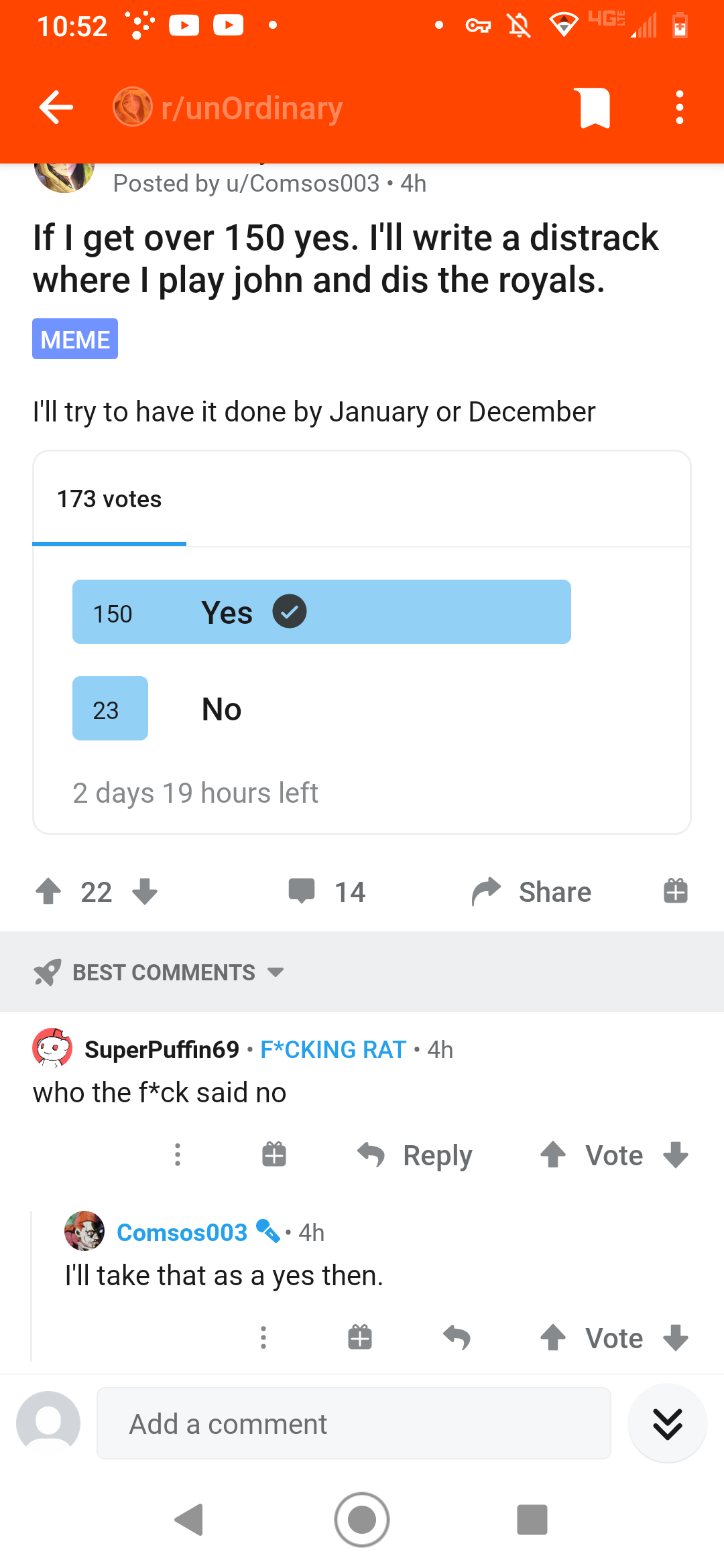The width and height of the screenshot is (724, 1568).
Task: Share this post
Action: point(532,892)
